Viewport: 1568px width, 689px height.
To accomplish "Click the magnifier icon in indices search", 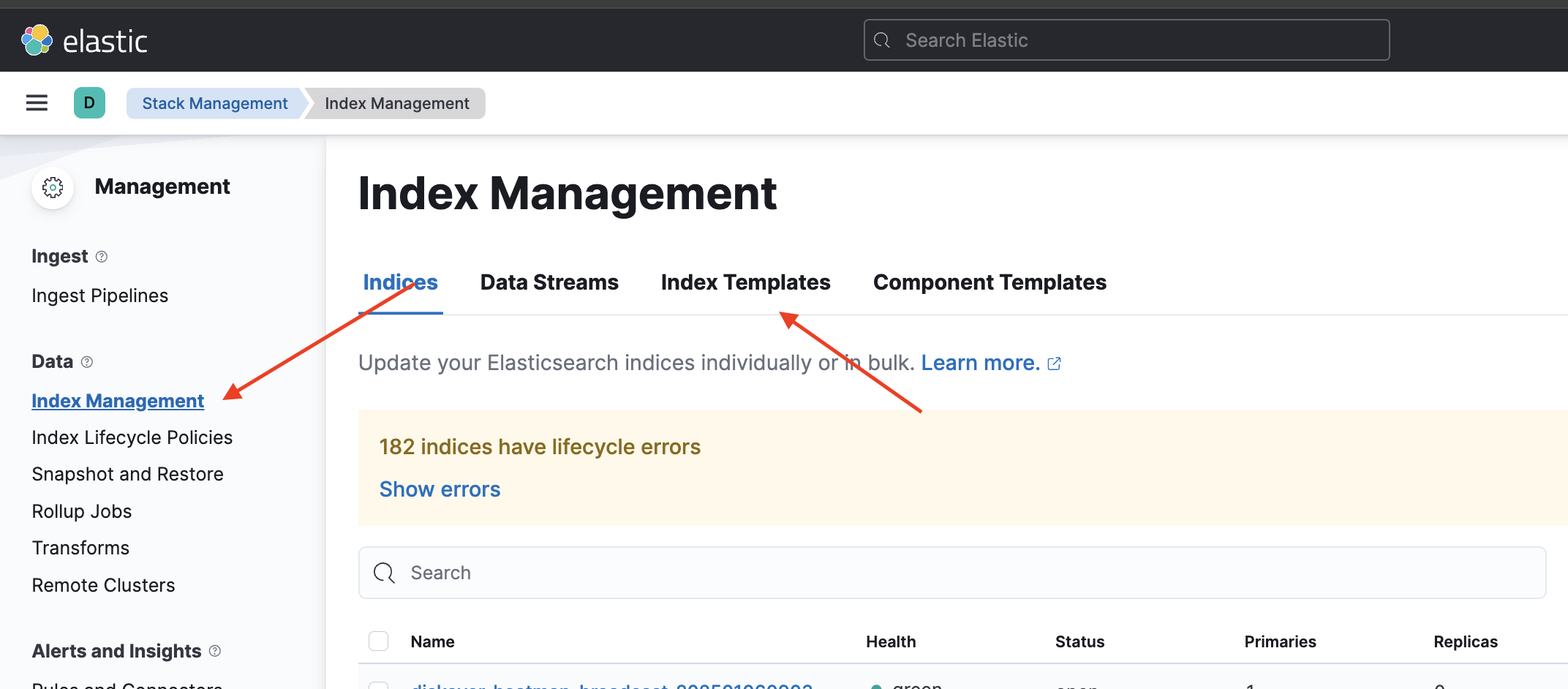I will click(x=384, y=573).
